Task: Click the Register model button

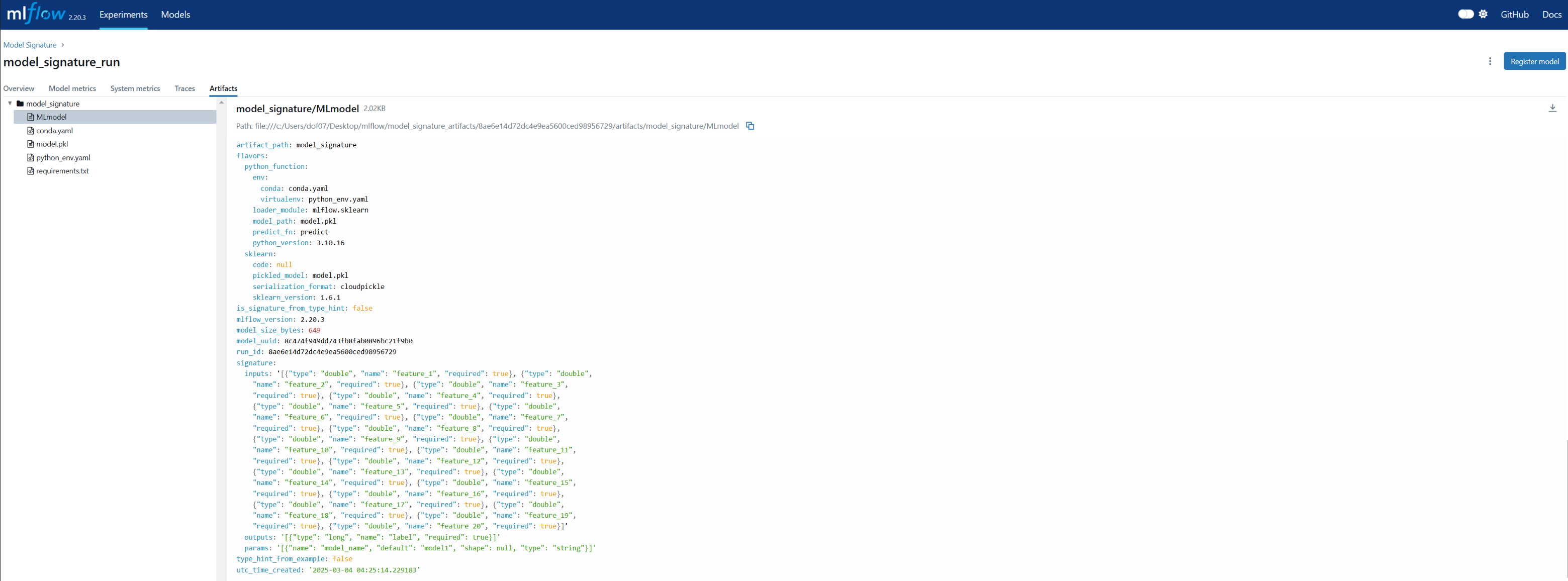Action: [1534, 61]
